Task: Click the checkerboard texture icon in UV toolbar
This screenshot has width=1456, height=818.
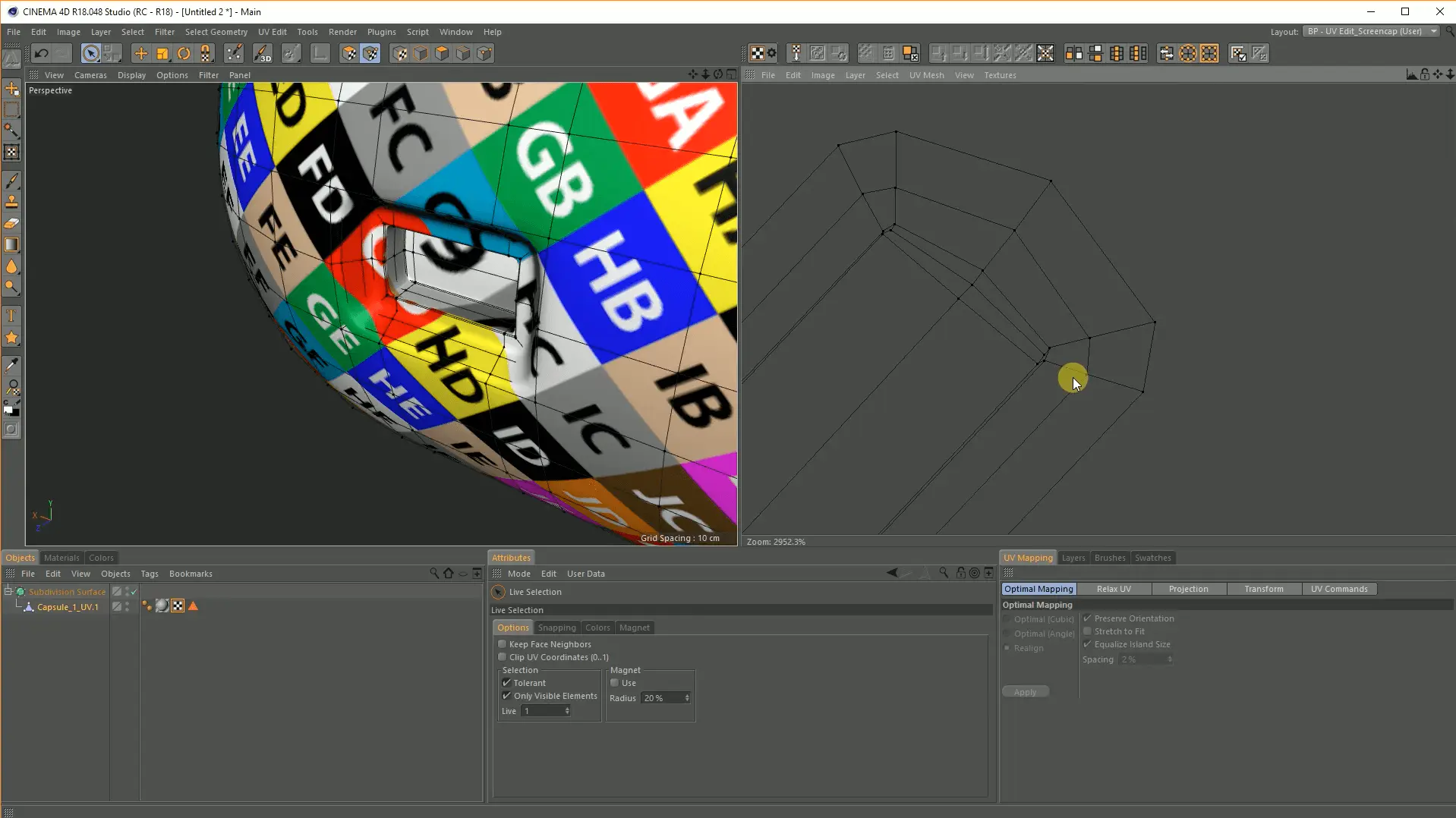Action: pos(757,53)
